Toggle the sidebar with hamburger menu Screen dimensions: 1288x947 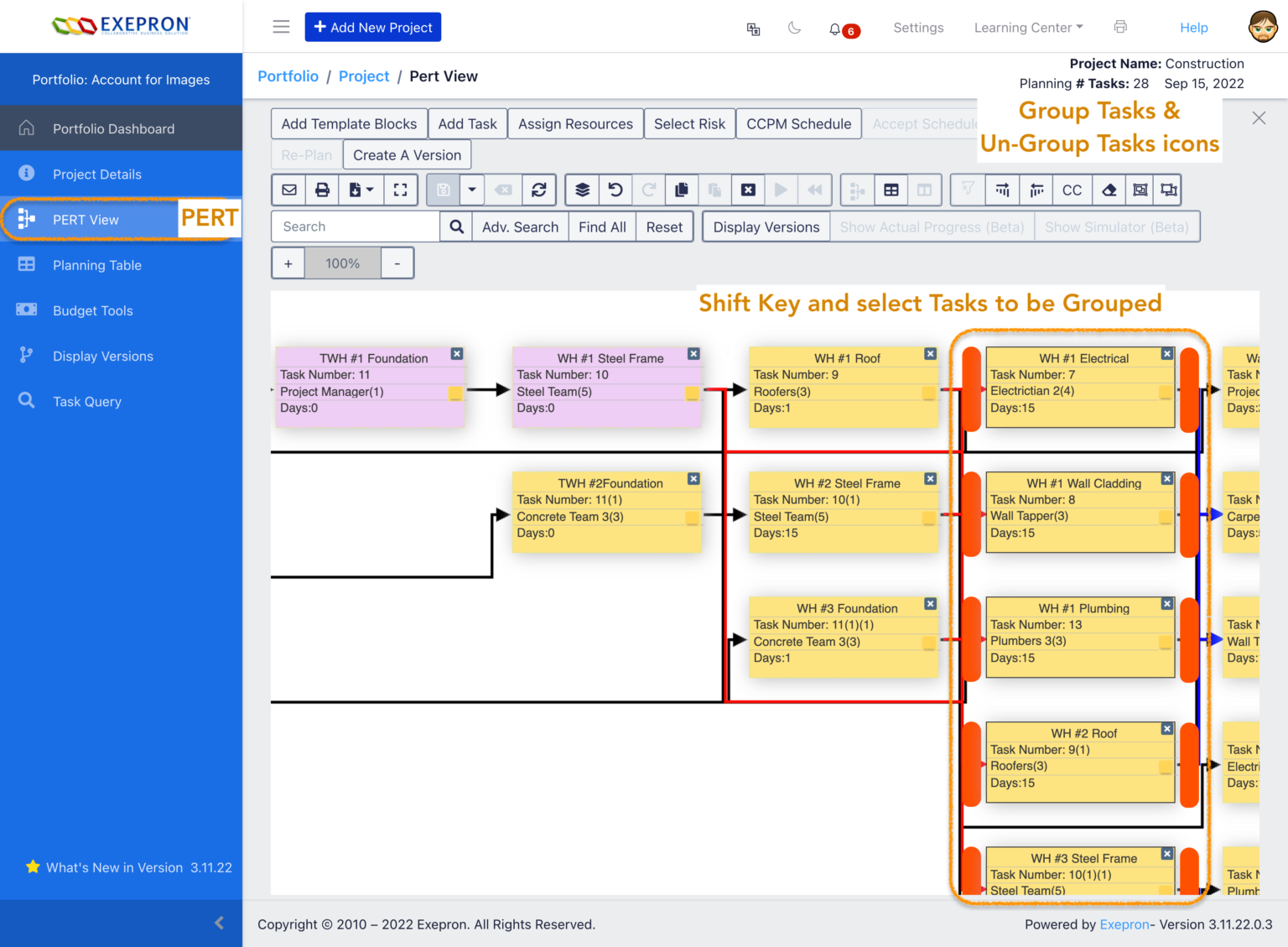click(x=281, y=27)
